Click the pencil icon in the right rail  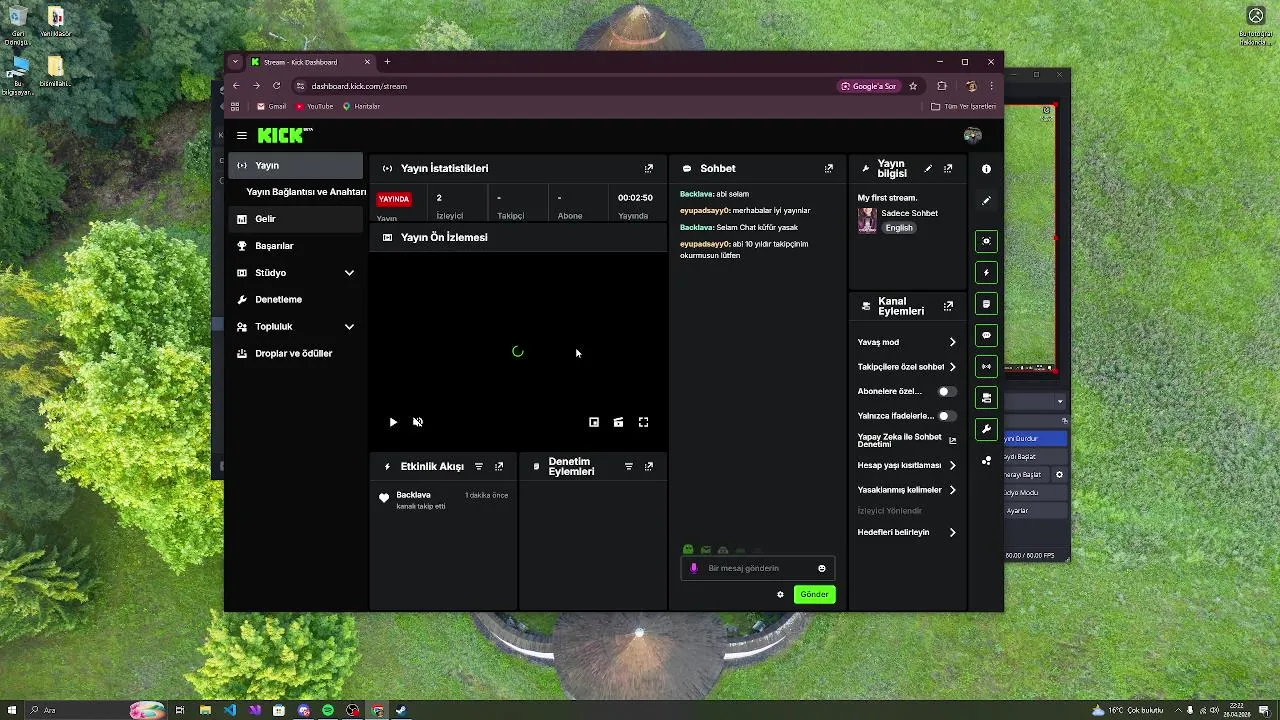coord(986,201)
